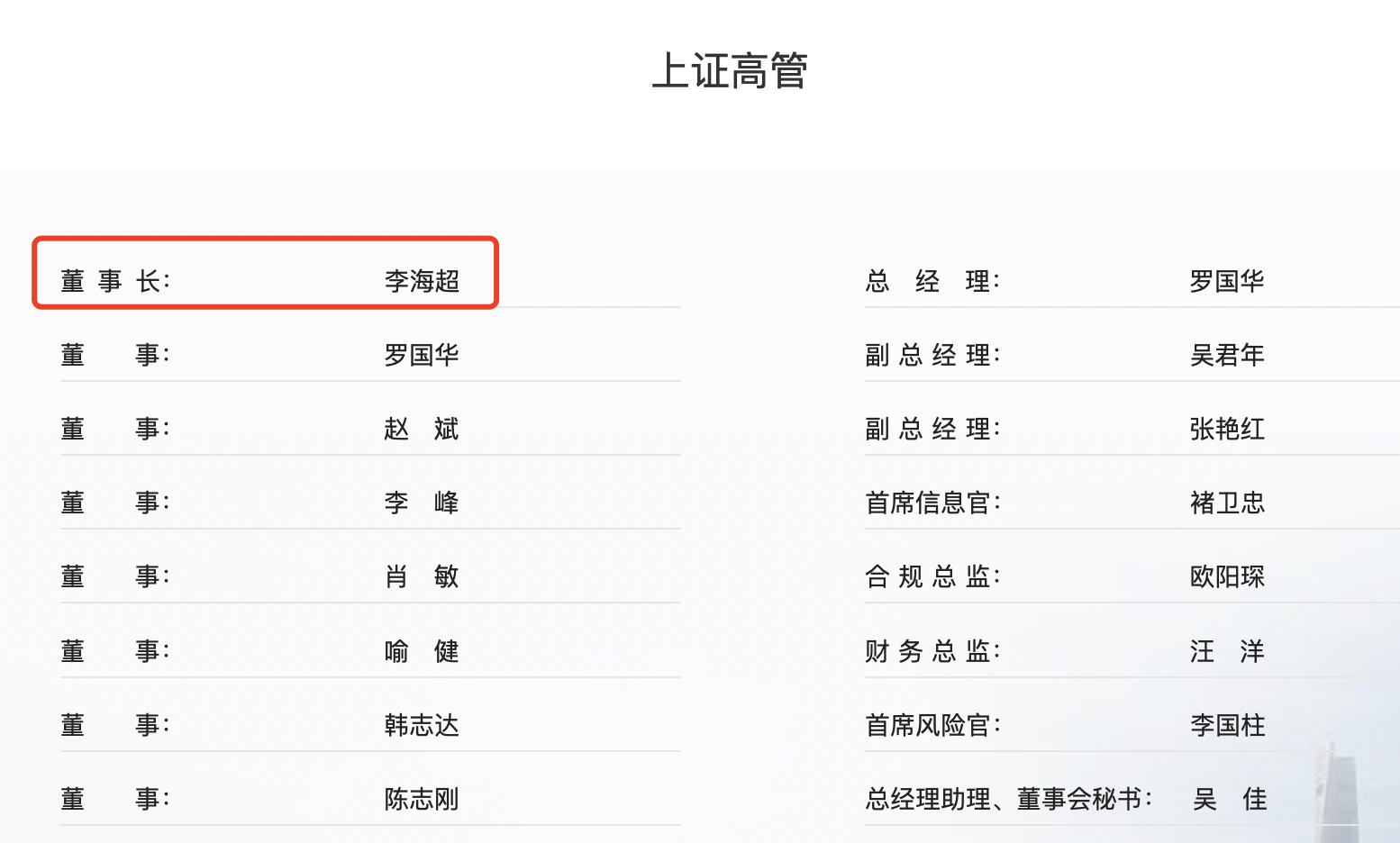Click the director name "陈志刚"

tap(422, 799)
